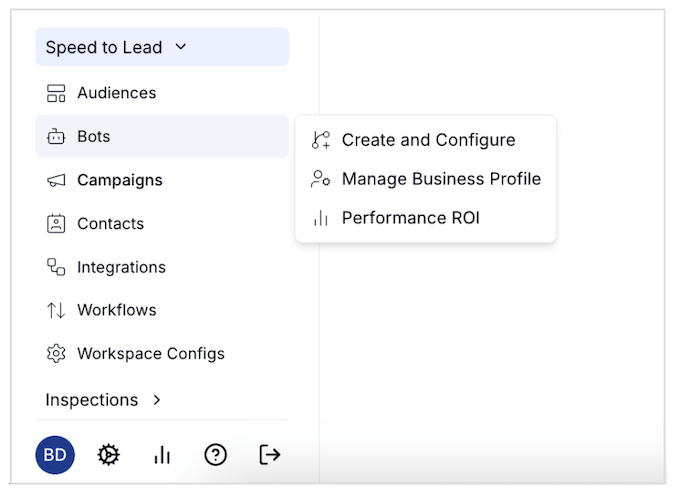The width and height of the screenshot is (680, 495).
Task: Open the BD user avatar
Action: (55, 455)
